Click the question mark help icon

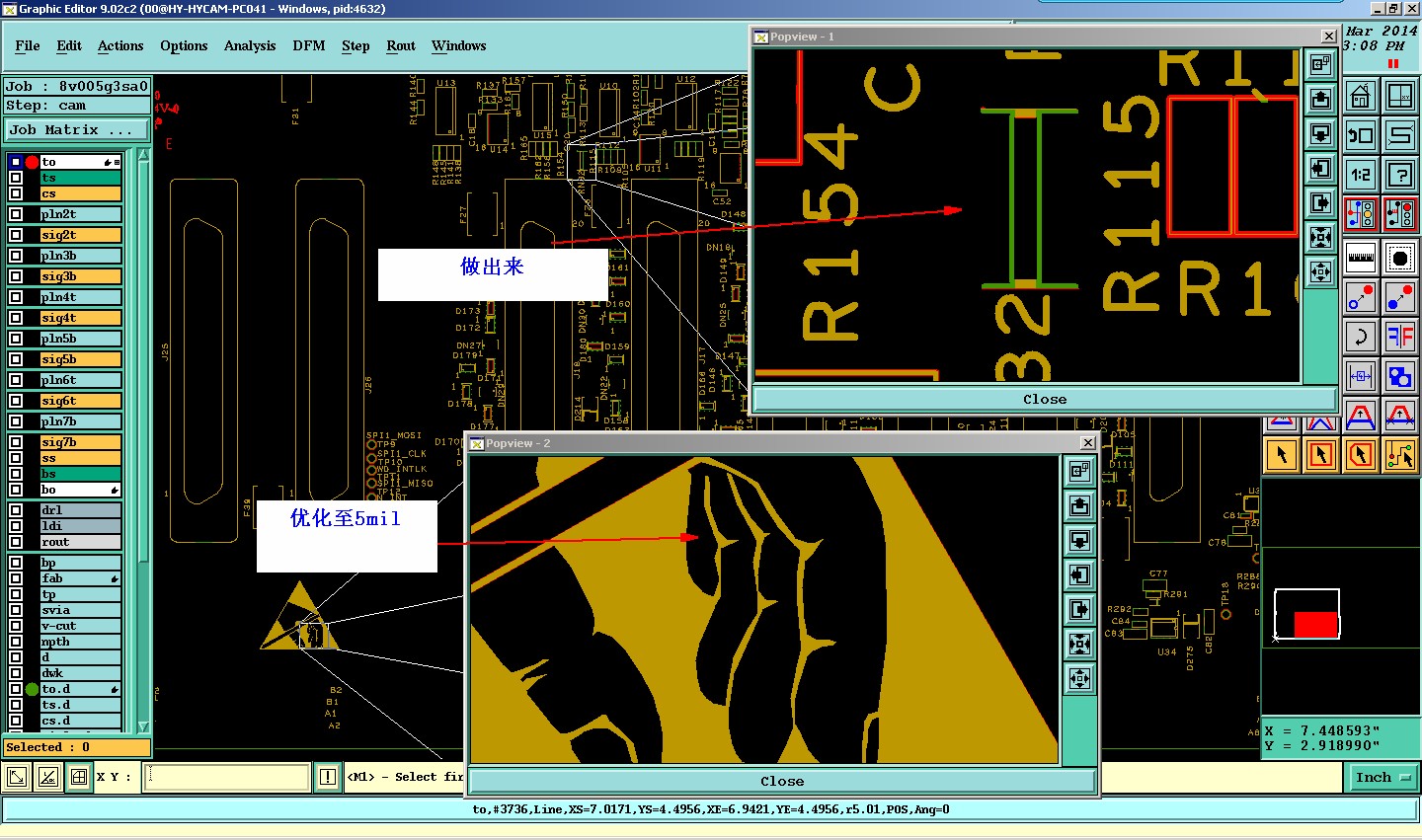tap(1400, 176)
